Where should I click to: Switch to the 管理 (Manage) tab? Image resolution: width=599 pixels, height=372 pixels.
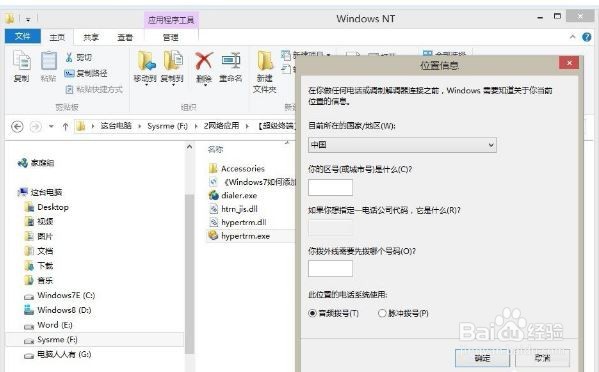tap(170, 37)
